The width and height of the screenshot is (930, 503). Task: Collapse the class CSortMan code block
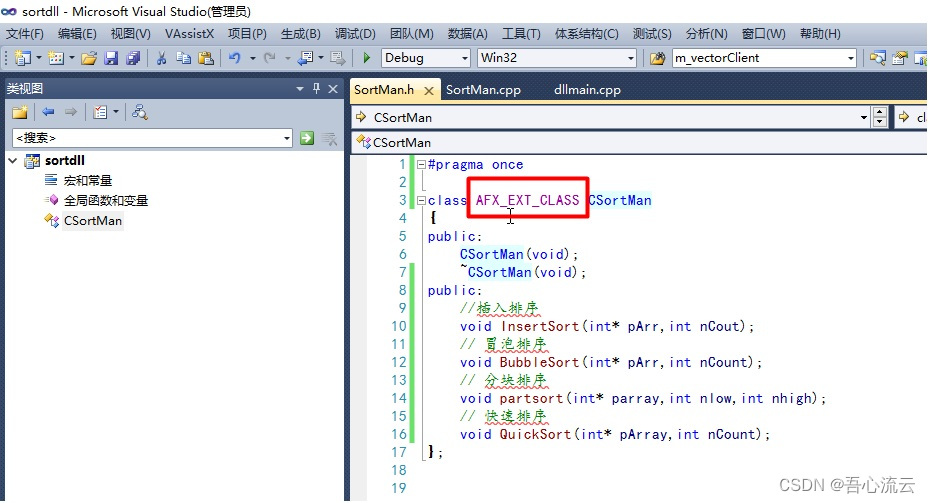(x=421, y=200)
